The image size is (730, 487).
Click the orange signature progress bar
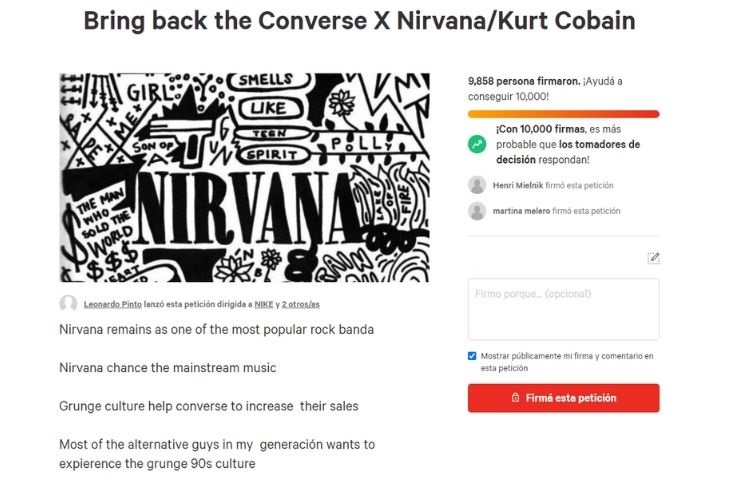(x=563, y=114)
